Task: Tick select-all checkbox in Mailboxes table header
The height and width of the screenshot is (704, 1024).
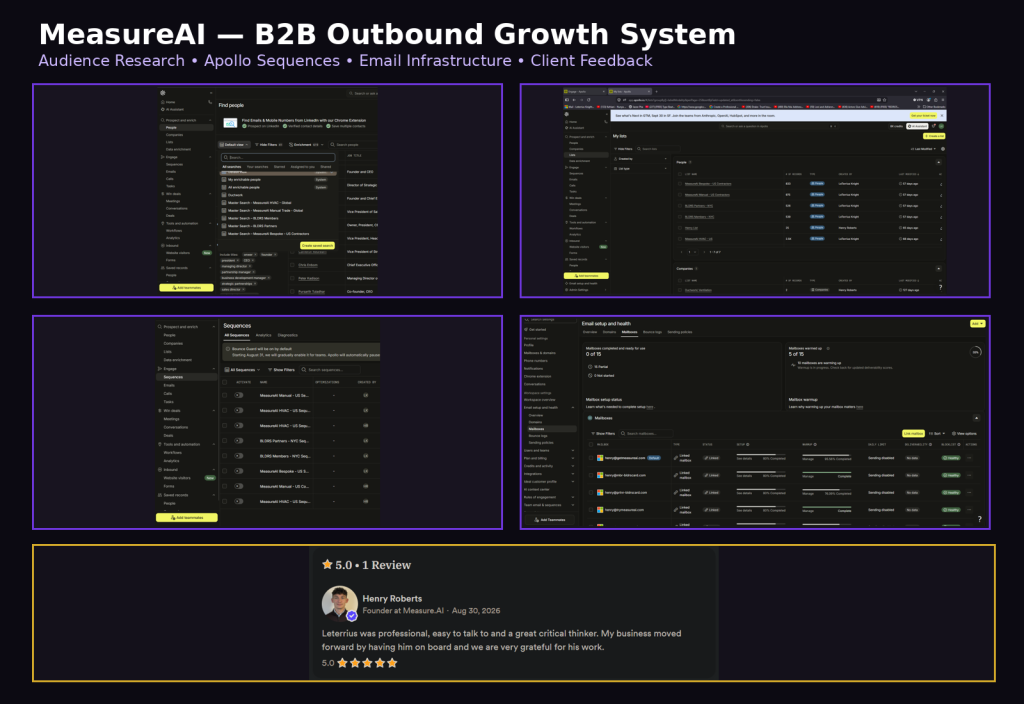Action: point(591,445)
